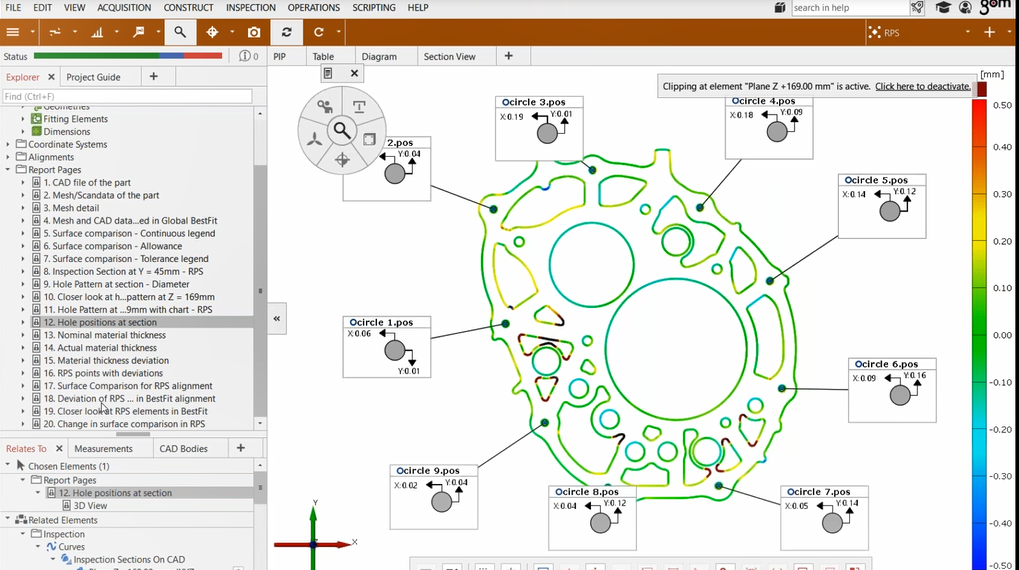Click the 'Click here to deactivate' clipping link

click(922, 87)
